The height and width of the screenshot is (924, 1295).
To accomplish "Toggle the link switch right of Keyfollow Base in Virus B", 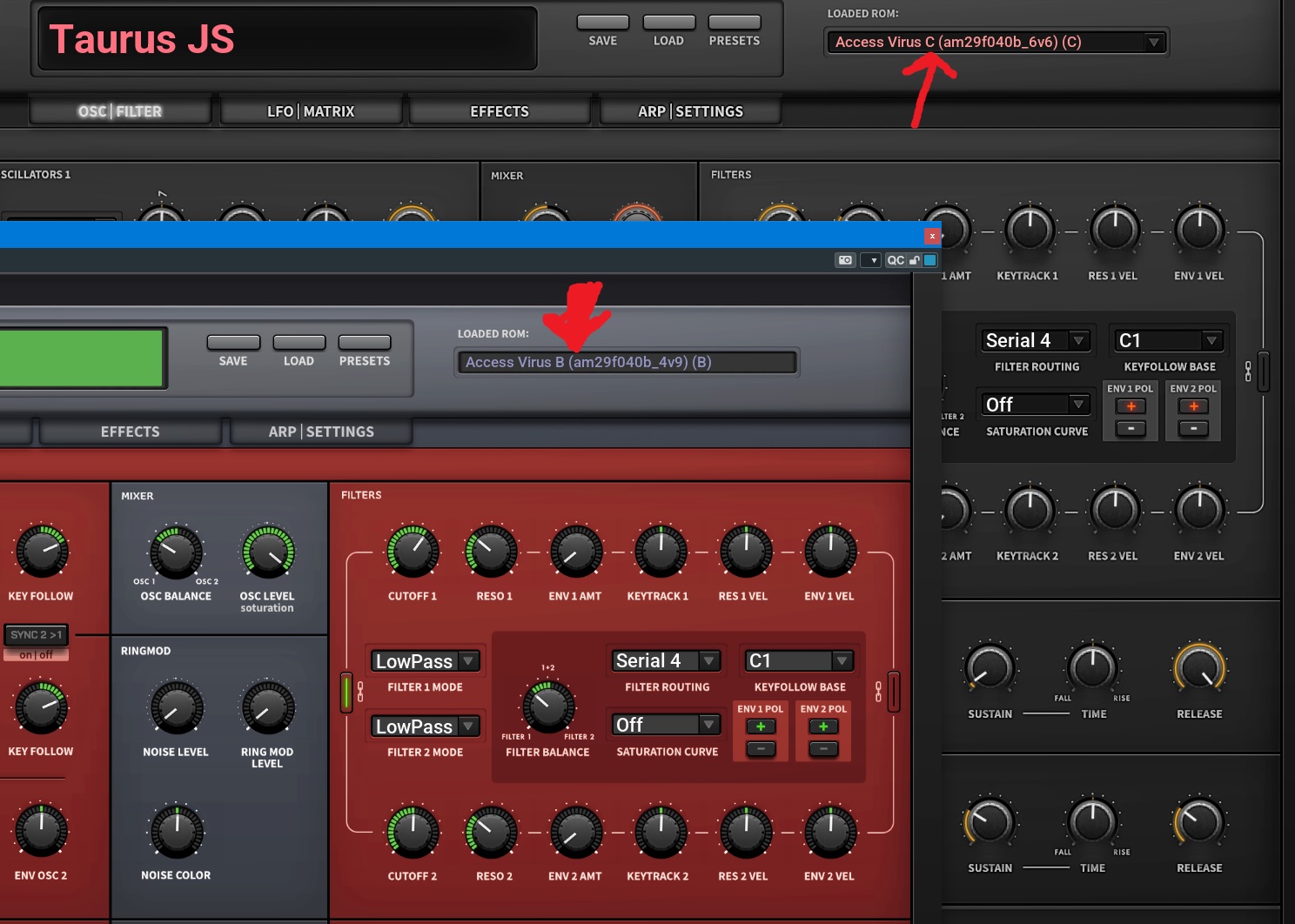I will [894, 692].
